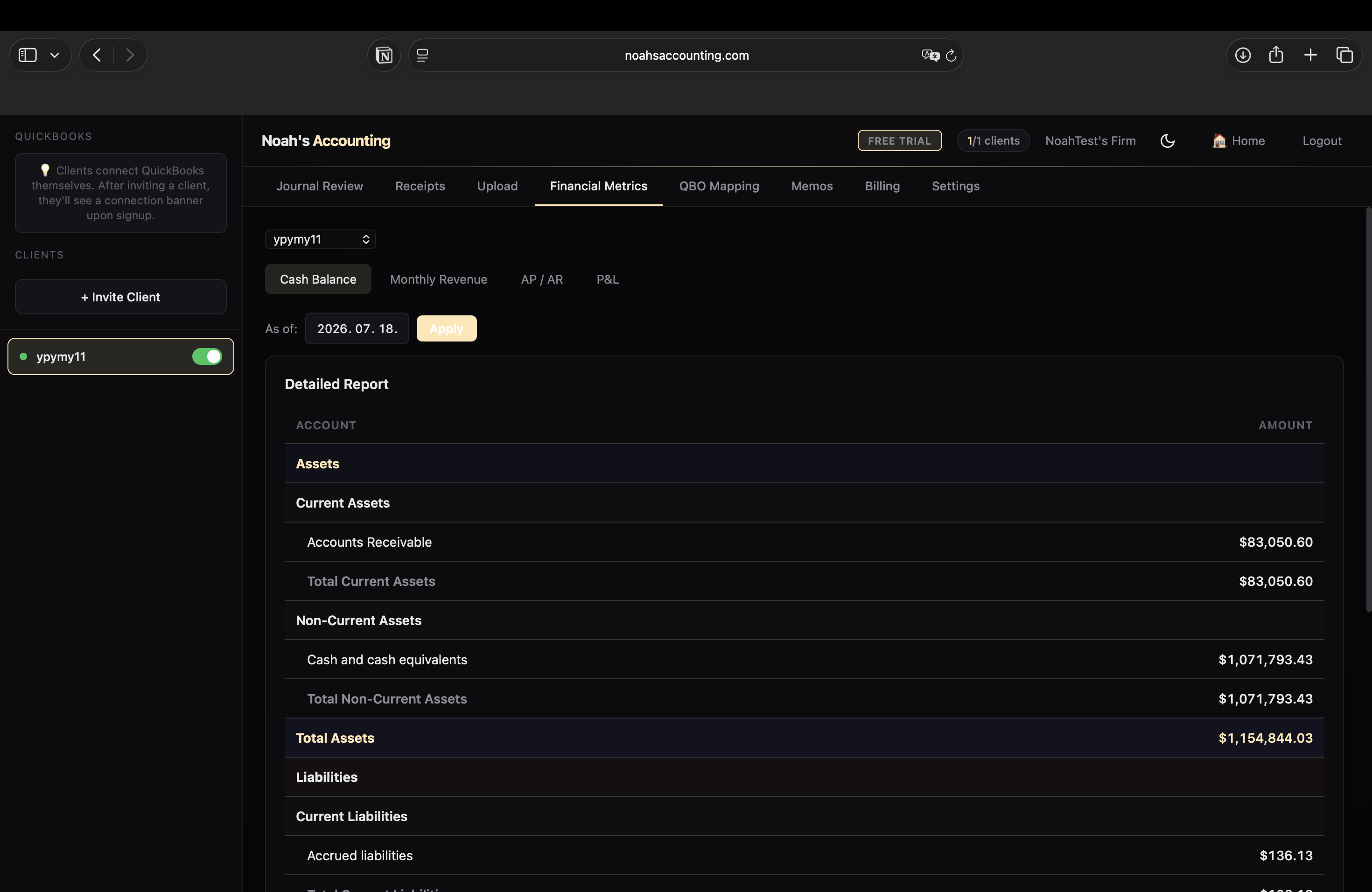
Task: Click Logout
Action: click(x=1322, y=140)
